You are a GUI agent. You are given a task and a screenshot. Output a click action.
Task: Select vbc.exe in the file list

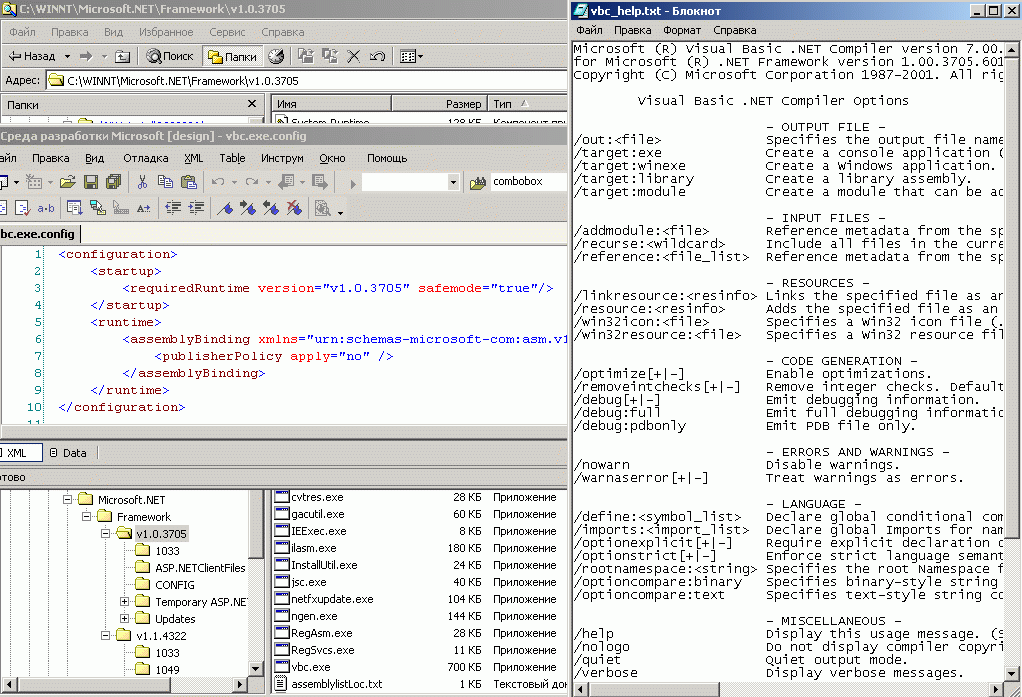click(x=310, y=667)
